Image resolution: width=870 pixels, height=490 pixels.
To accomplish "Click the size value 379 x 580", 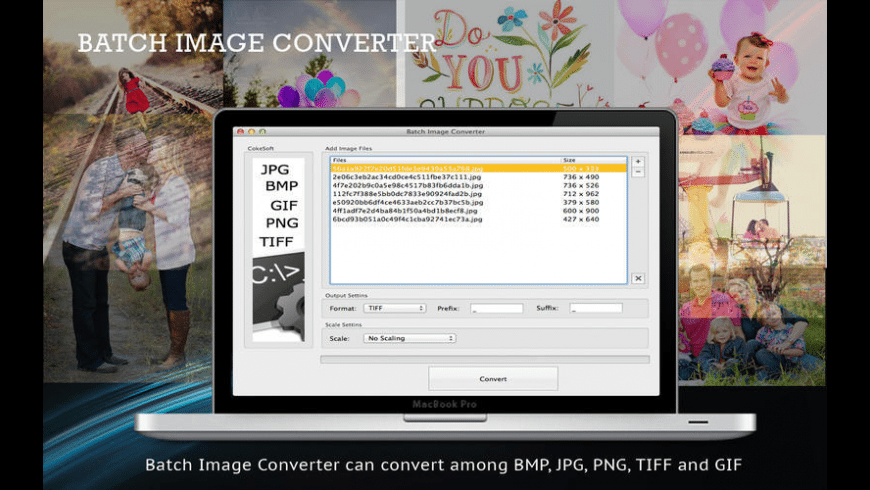I will tap(581, 203).
